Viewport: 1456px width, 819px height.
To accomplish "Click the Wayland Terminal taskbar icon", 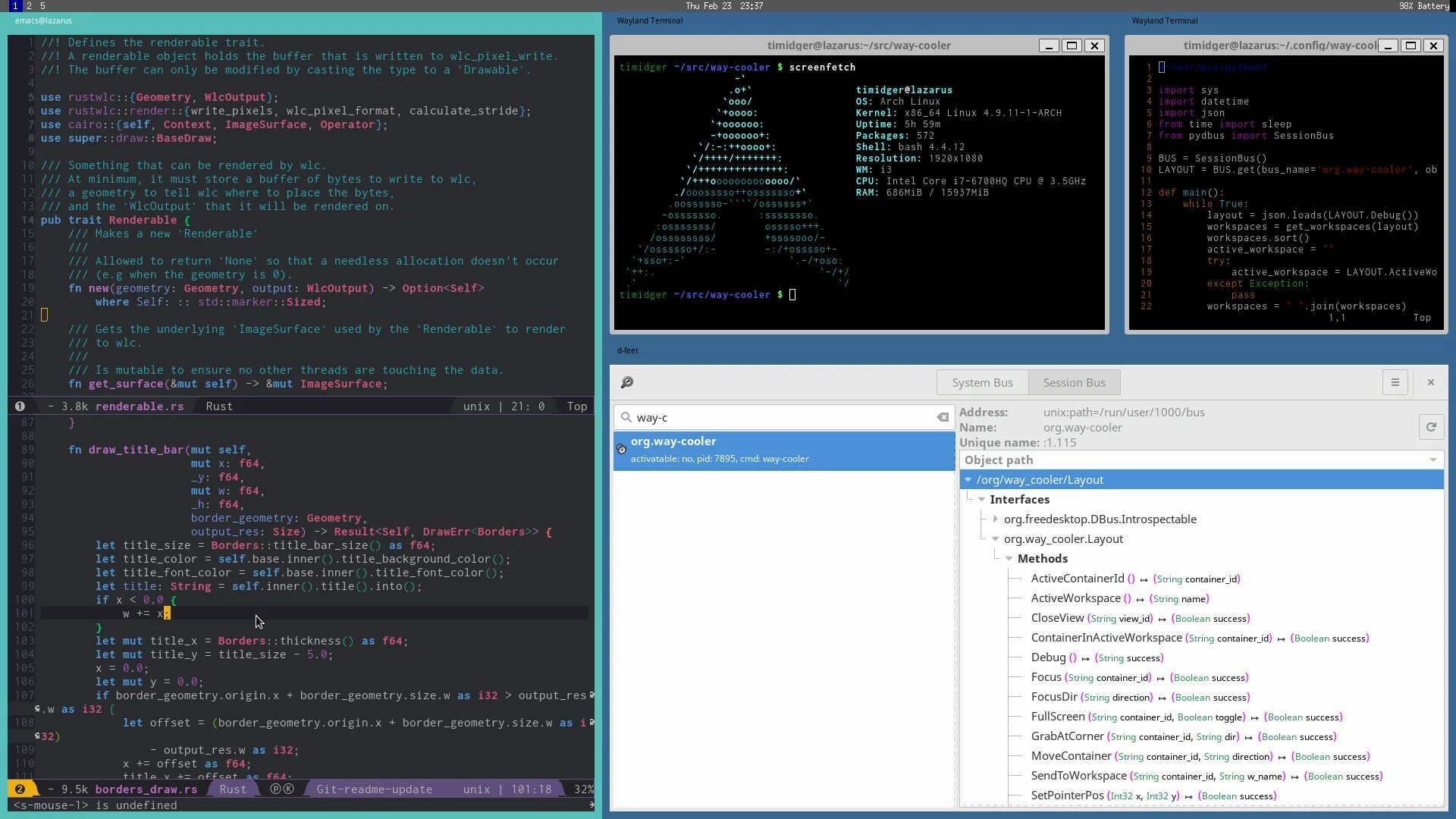I will click(x=649, y=20).
